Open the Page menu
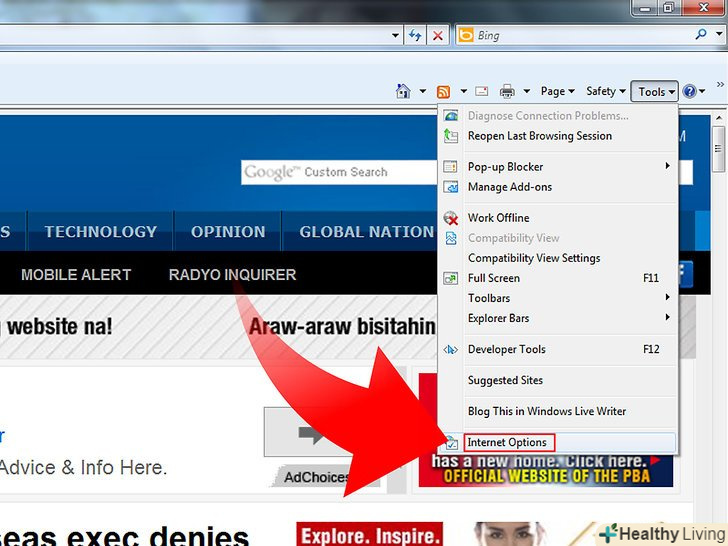Viewport: 728px width, 546px height. coord(558,91)
